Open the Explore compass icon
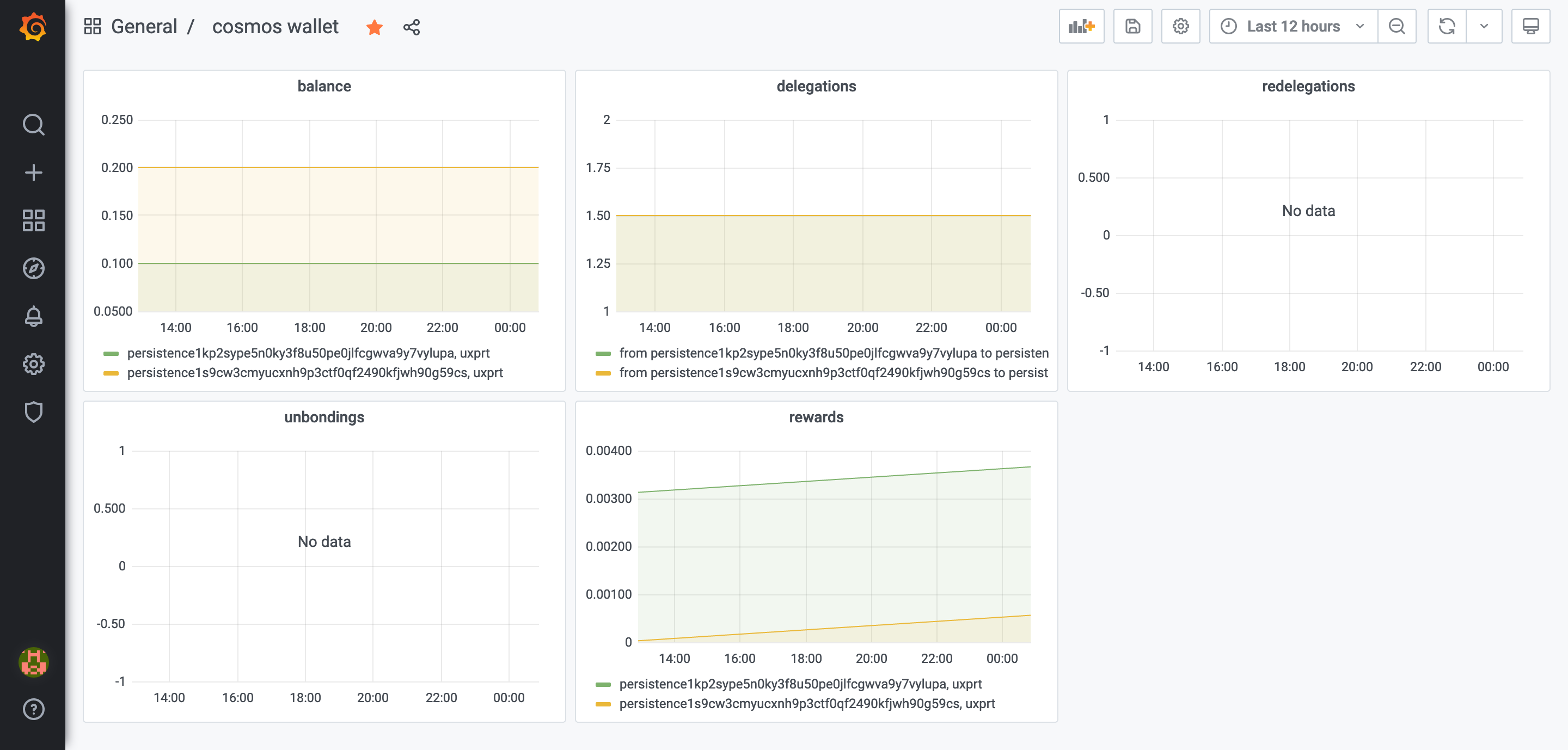The image size is (1568, 750). pos(33,268)
